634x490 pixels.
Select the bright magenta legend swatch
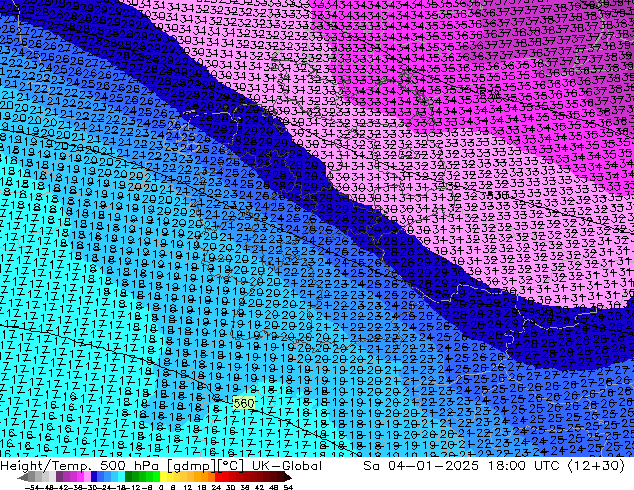coord(80,476)
